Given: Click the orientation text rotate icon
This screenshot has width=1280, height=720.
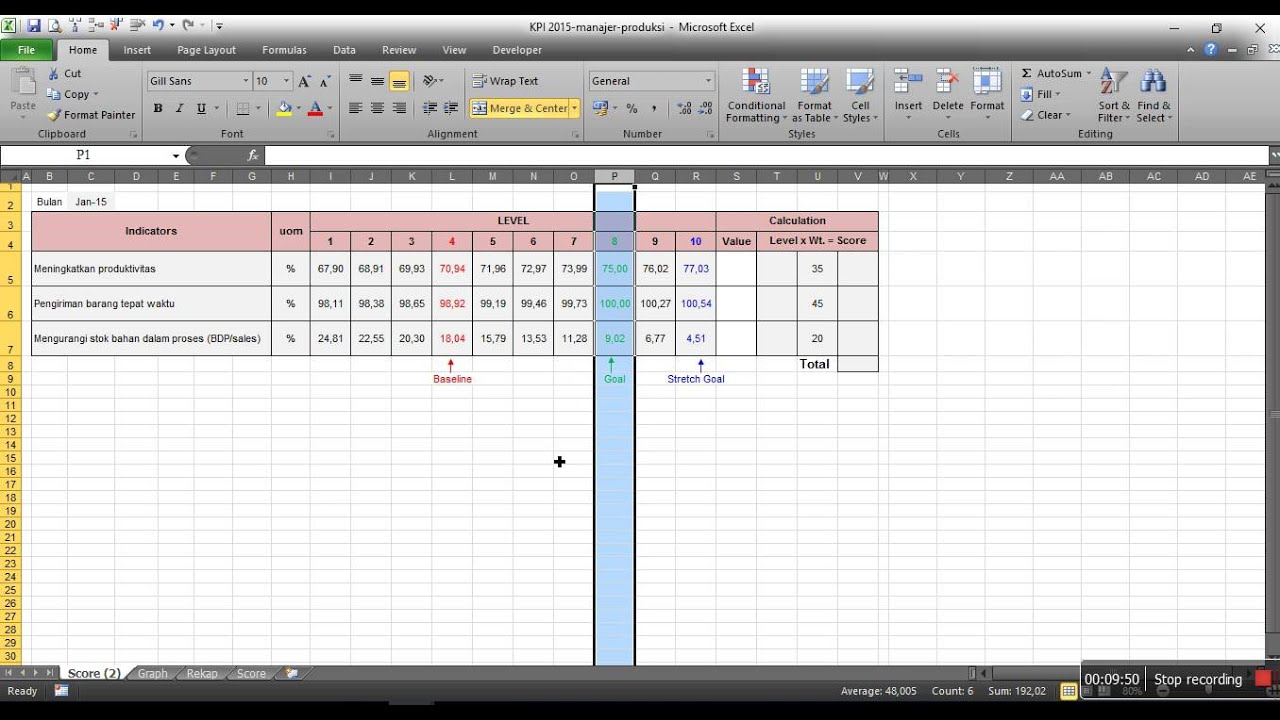Looking at the screenshot, I should 431,81.
